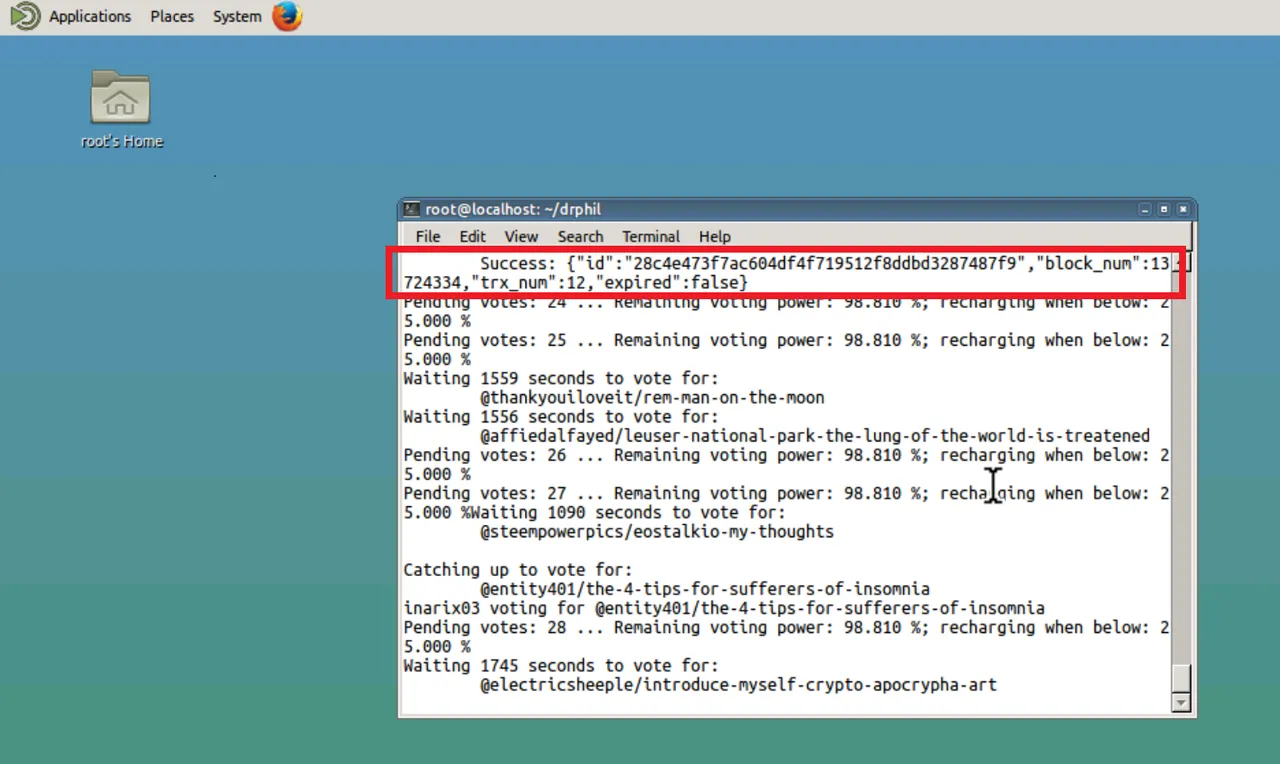The height and width of the screenshot is (764, 1280).
Task: Minimize the terminal window
Action: click(x=1145, y=210)
